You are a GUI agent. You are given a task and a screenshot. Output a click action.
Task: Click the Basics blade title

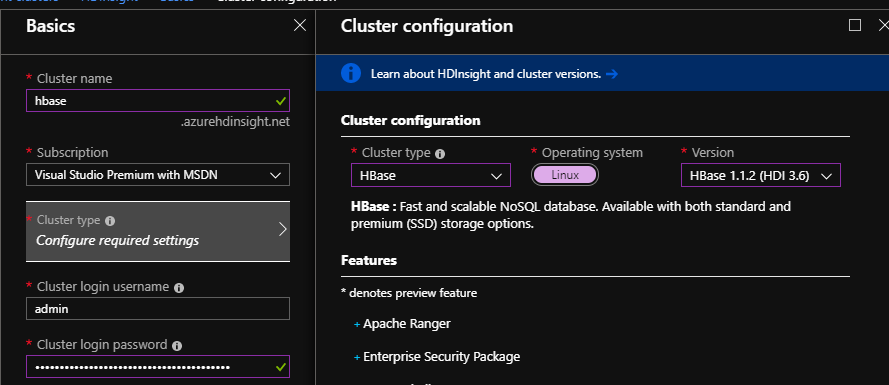[50, 26]
